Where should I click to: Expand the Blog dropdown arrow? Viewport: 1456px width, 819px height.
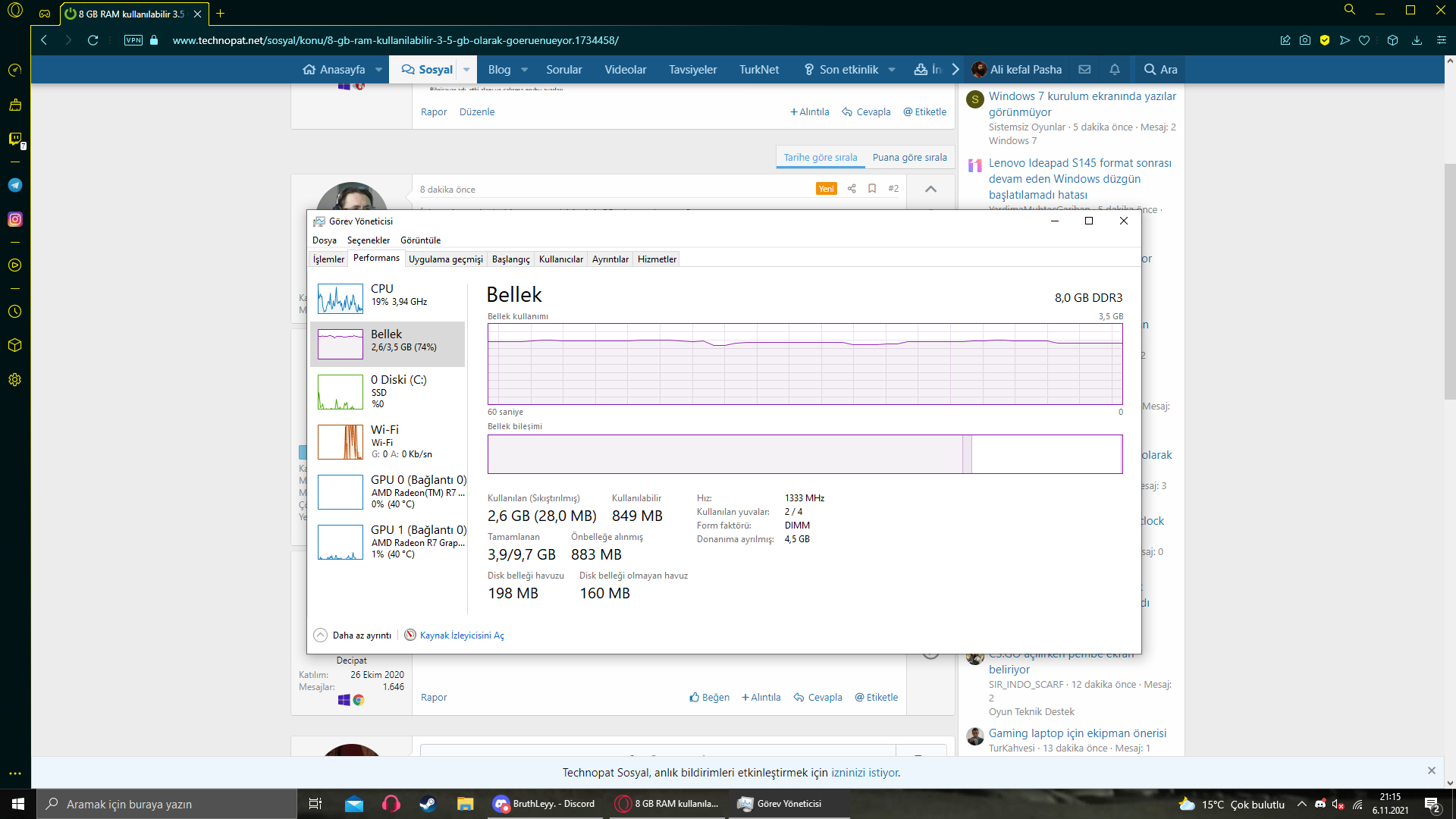point(524,70)
